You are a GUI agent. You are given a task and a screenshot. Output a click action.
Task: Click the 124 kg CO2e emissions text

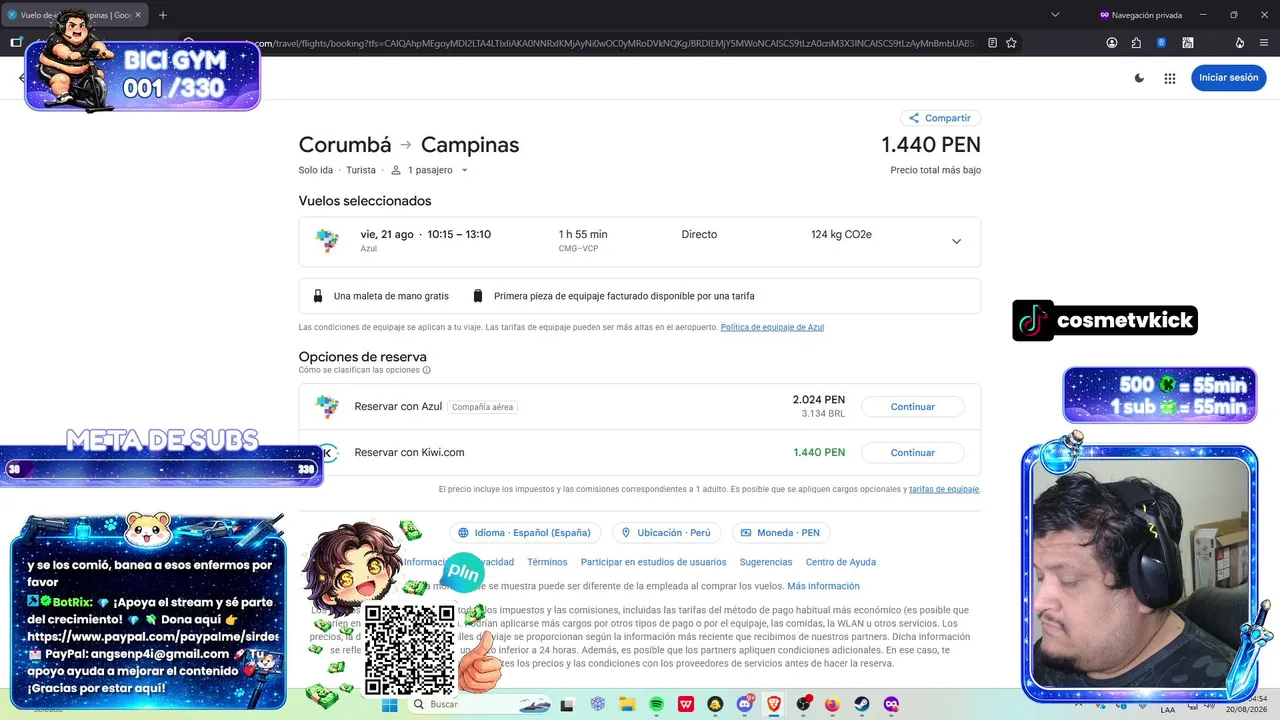pyautogui.click(x=841, y=235)
